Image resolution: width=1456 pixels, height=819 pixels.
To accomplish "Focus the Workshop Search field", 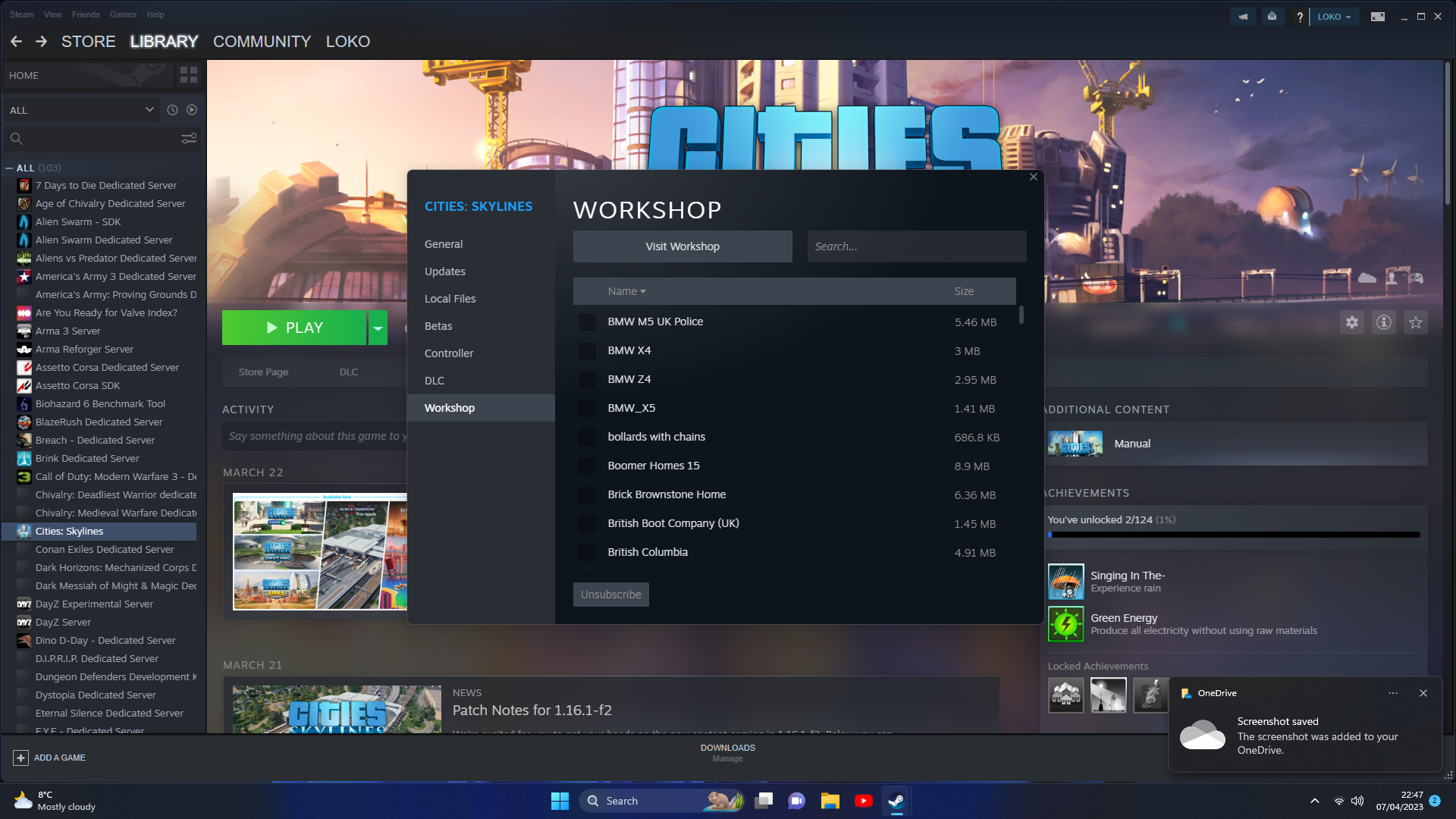I will tap(917, 246).
